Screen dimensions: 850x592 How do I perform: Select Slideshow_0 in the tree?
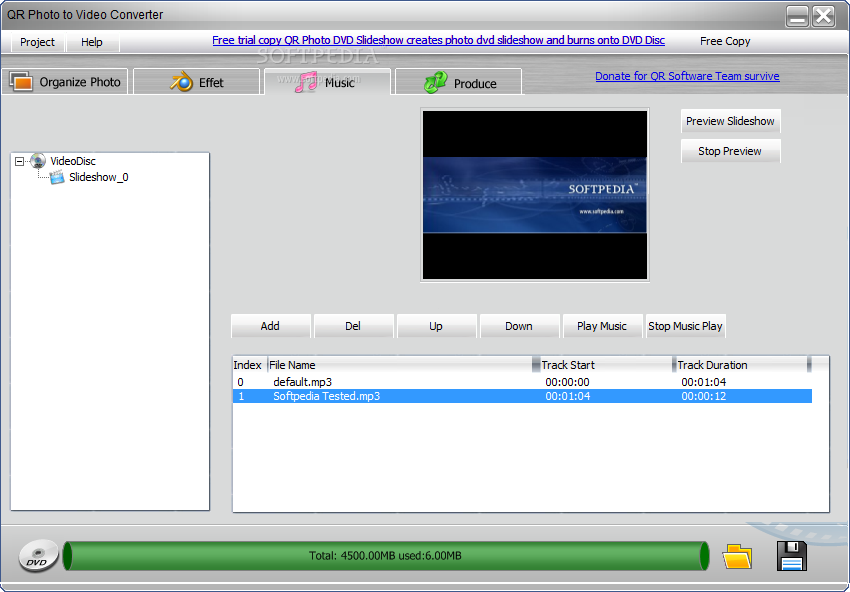[x=99, y=177]
